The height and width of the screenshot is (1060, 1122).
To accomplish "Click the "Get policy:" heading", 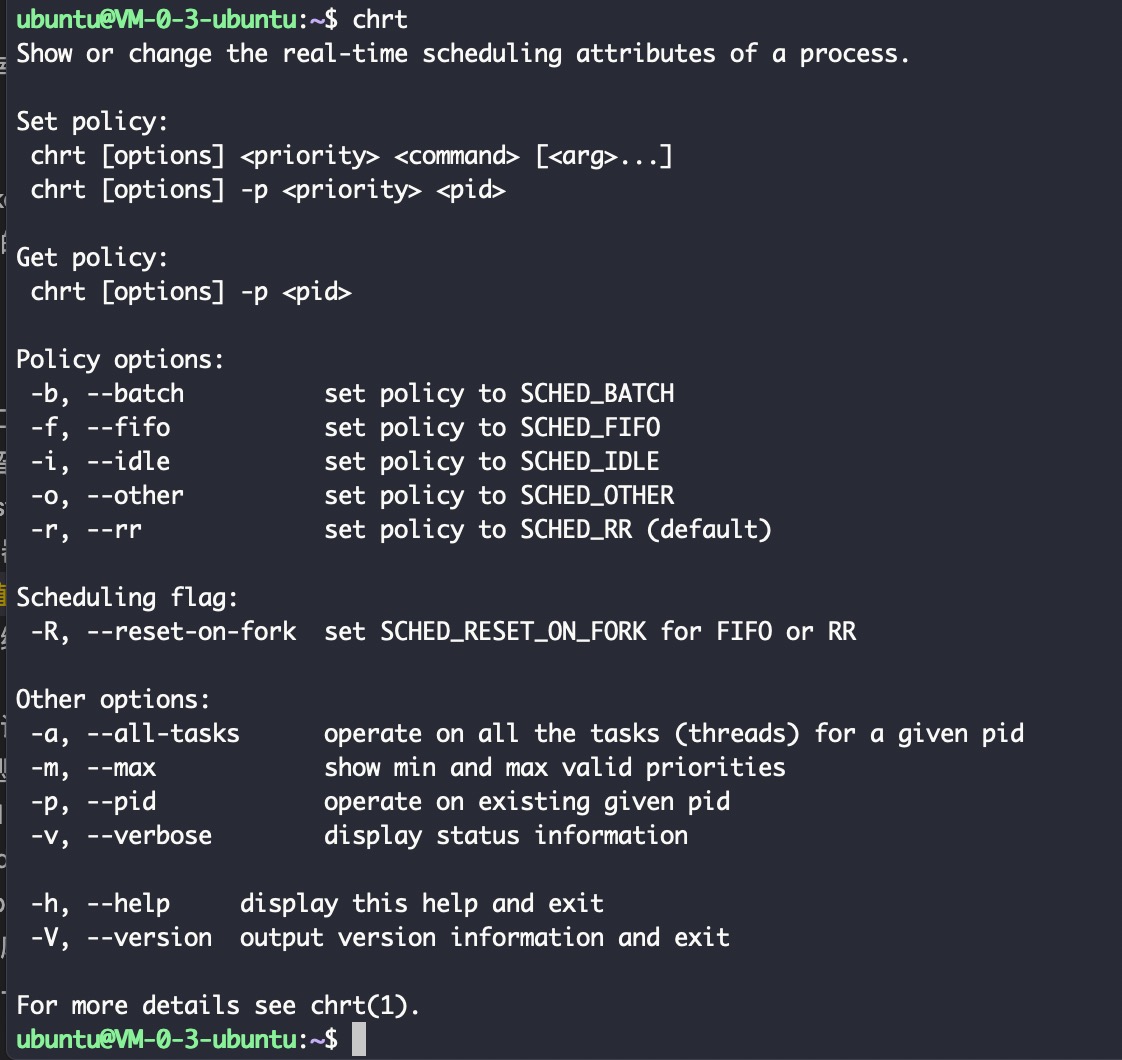I will (x=93, y=257).
